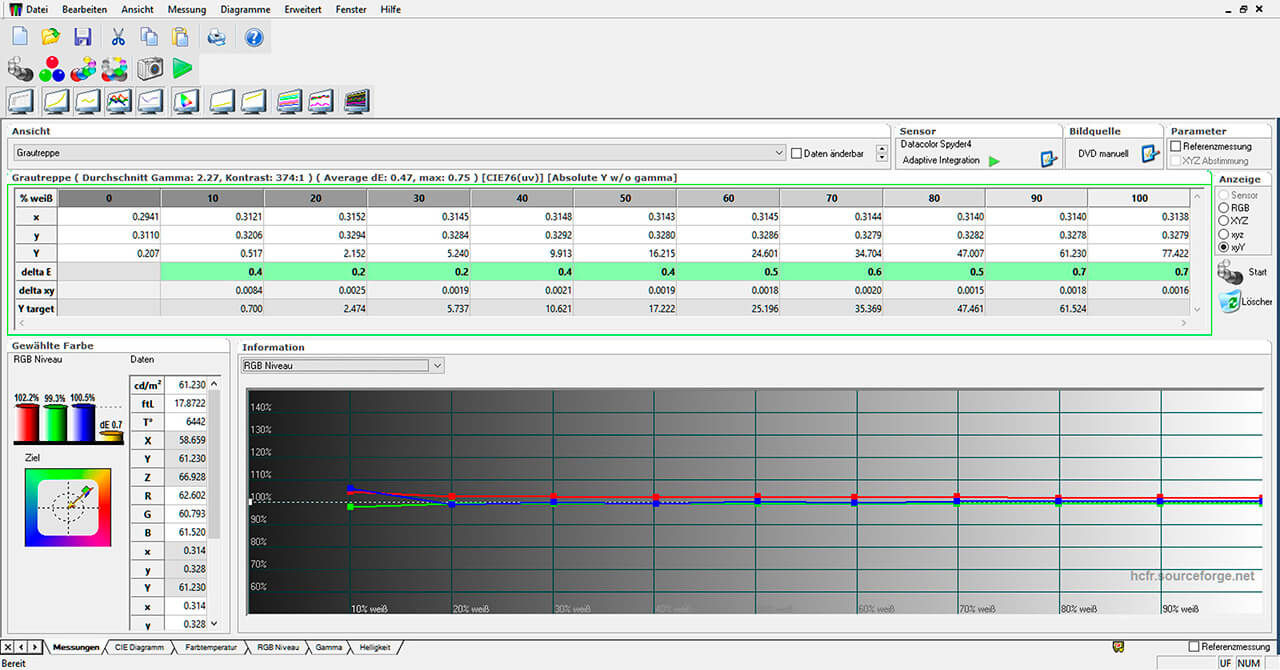Viewport: 1280px width, 670px height.
Task: Cut selection with the scissors icon
Action: (118, 37)
